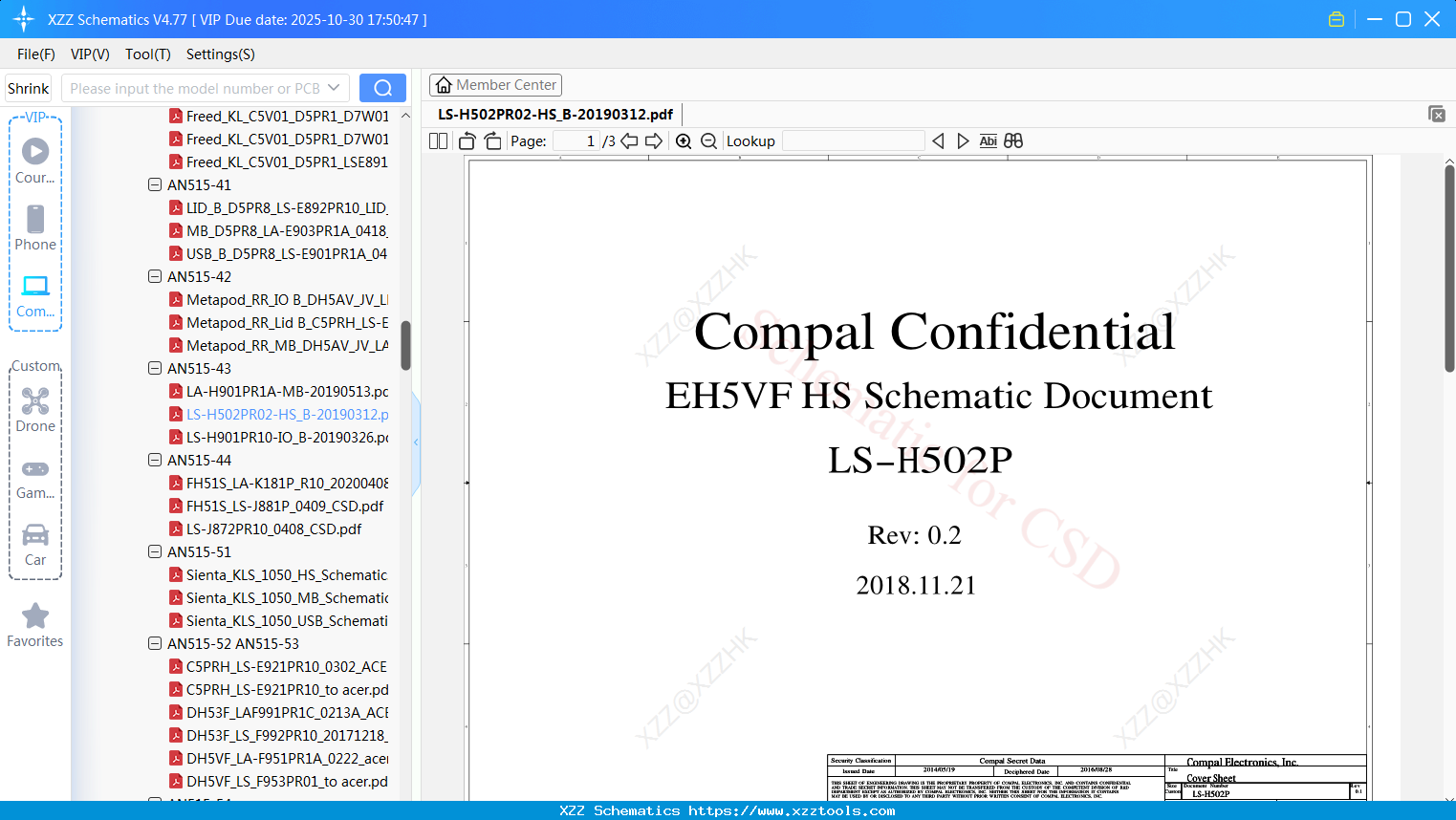Image resolution: width=1456 pixels, height=820 pixels.
Task: Go to the next page arrow
Action: (654, 141)
